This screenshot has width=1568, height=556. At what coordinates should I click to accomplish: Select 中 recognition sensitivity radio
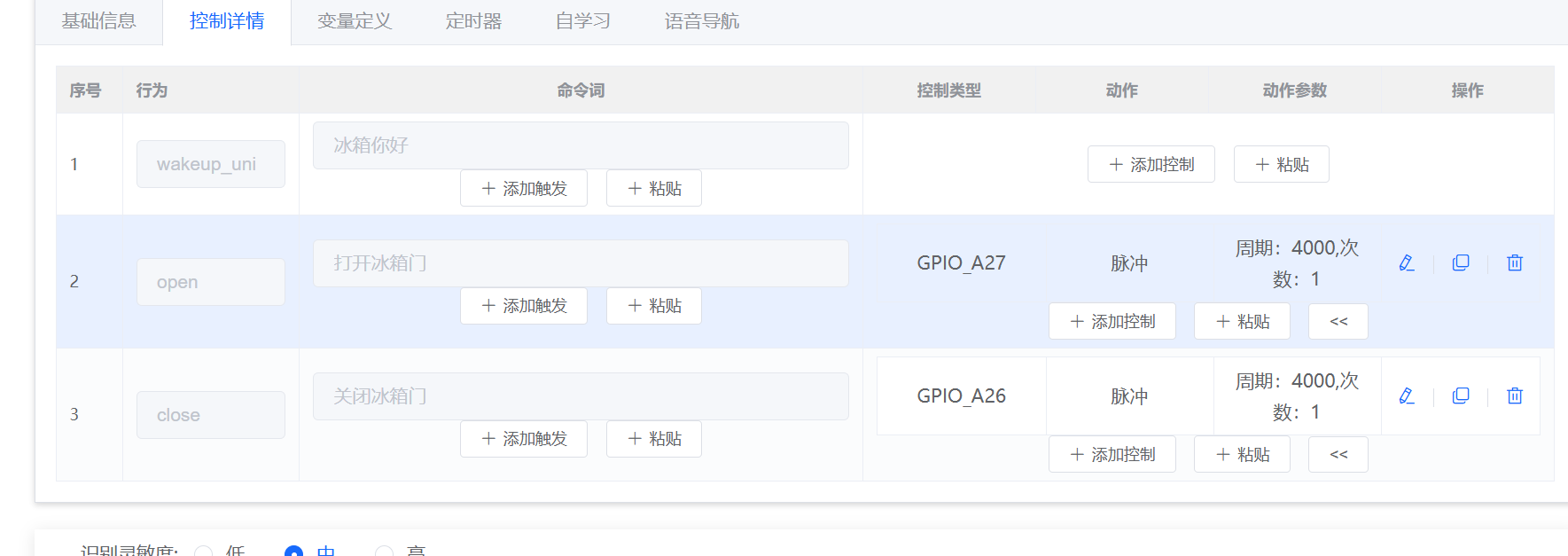294,551
